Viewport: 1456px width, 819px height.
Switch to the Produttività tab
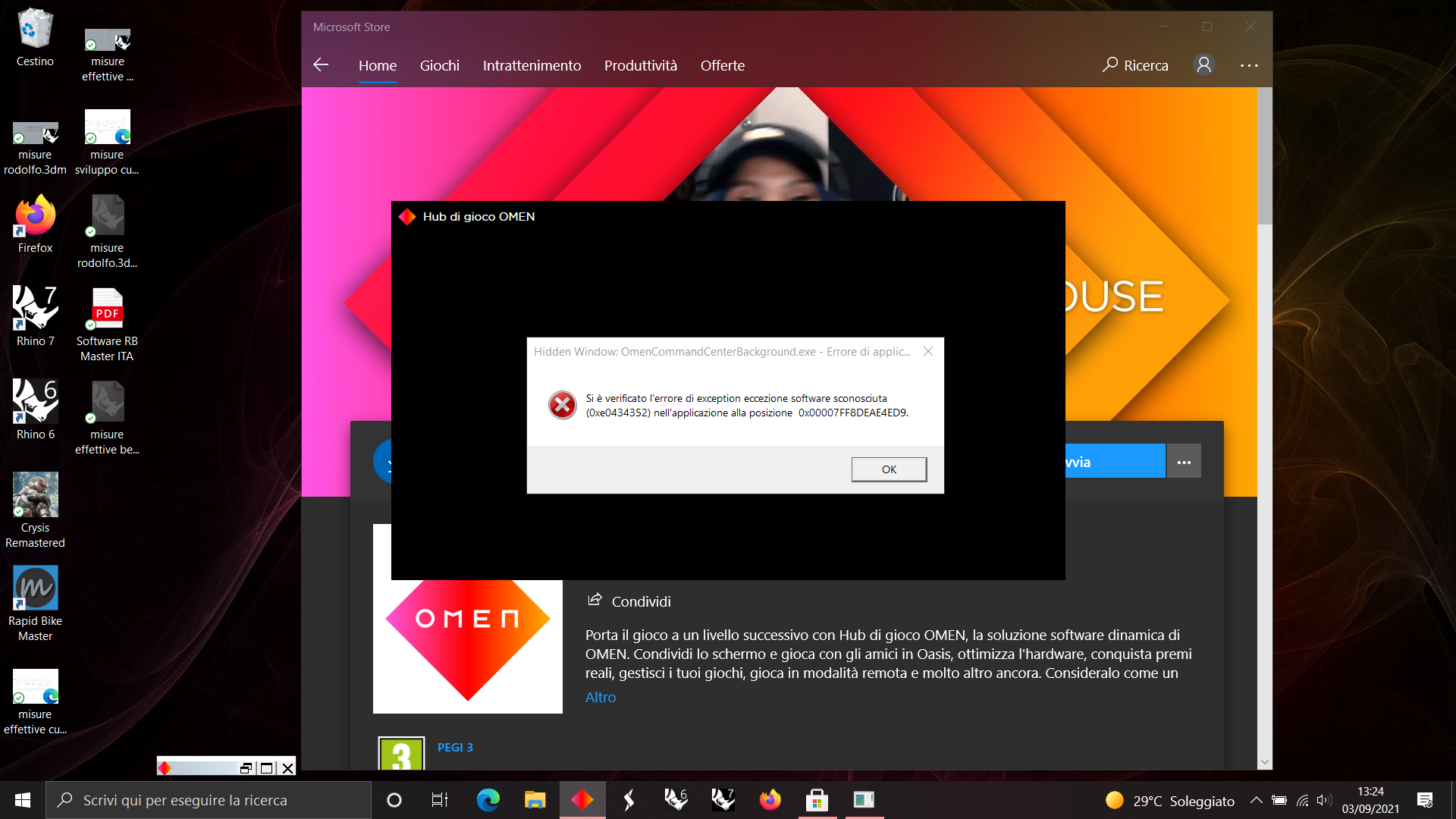640,66
